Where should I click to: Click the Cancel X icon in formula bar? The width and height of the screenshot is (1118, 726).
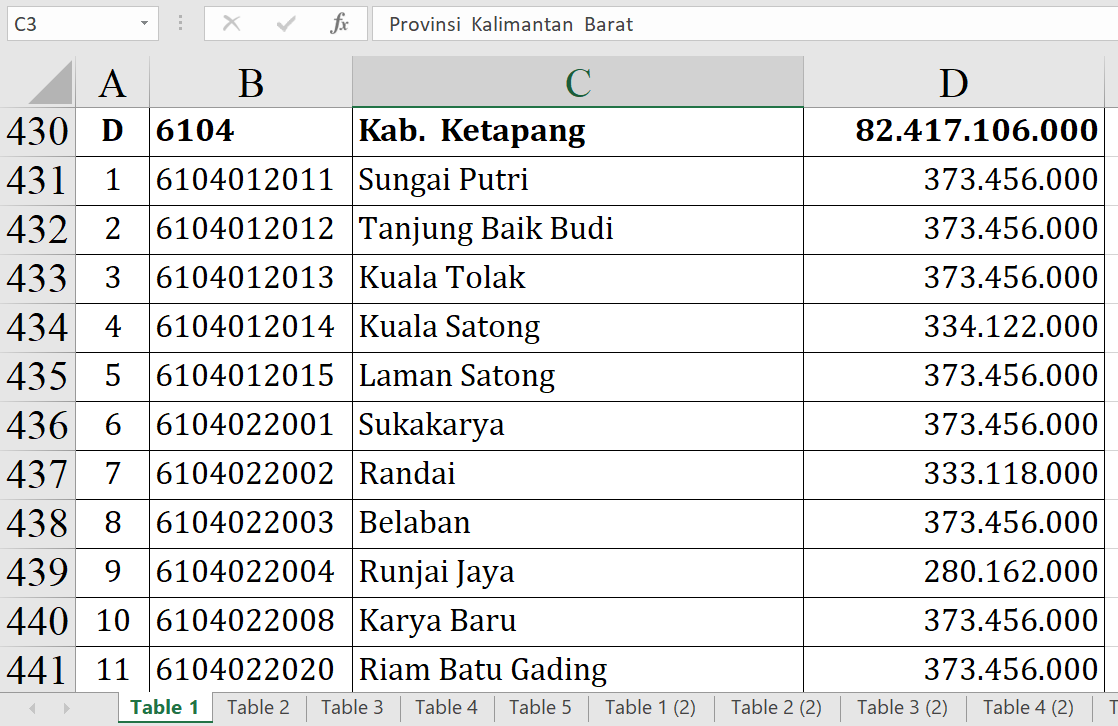click(231, 24)
